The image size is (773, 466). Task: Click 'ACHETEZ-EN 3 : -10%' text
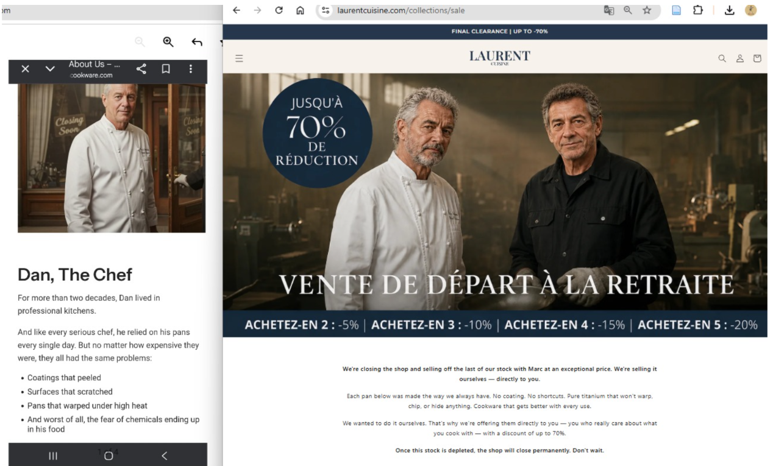point(431,325)
